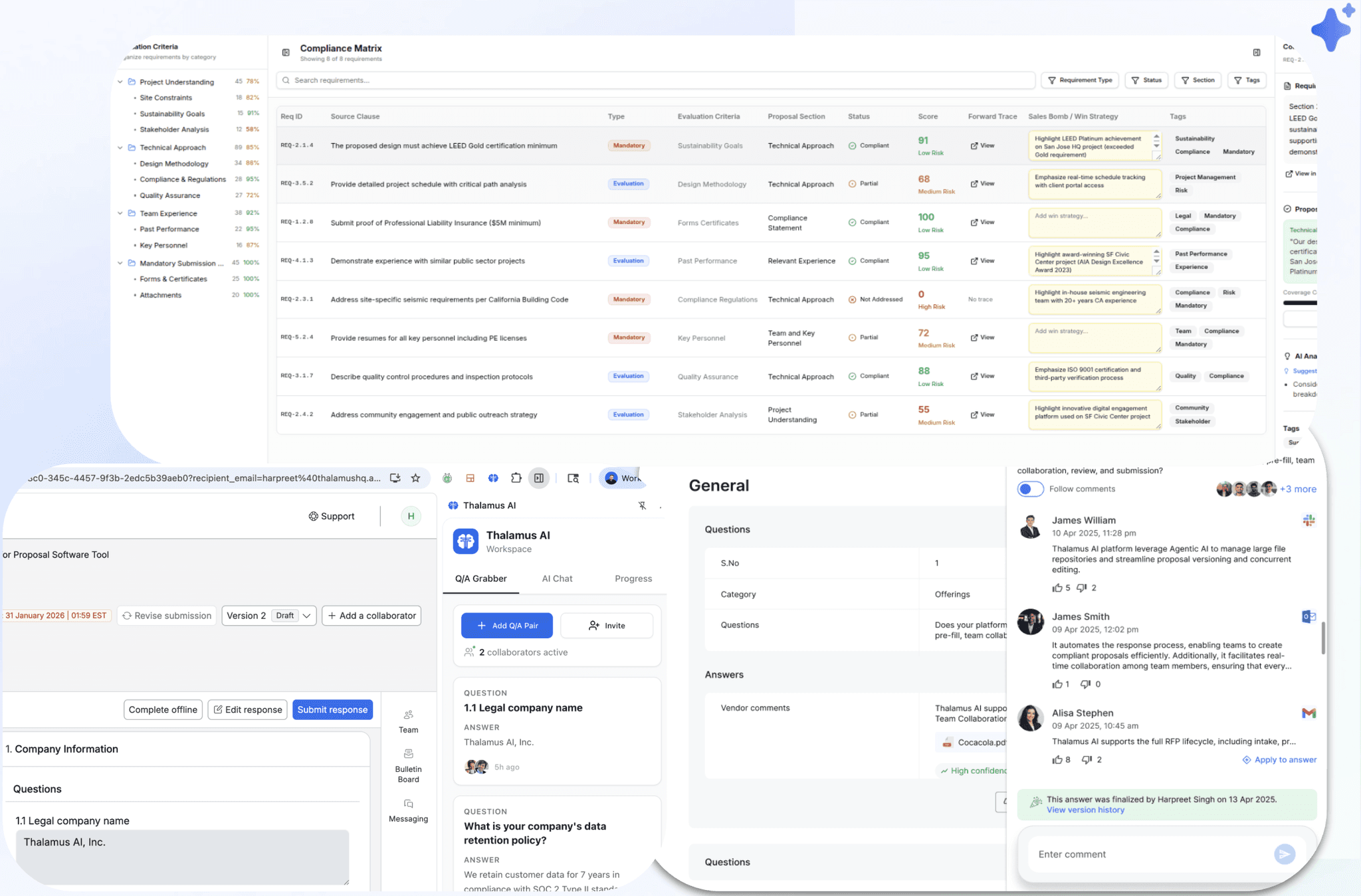Open the Requirement Type filter
1361x896 pixels.
(1079, 80)
